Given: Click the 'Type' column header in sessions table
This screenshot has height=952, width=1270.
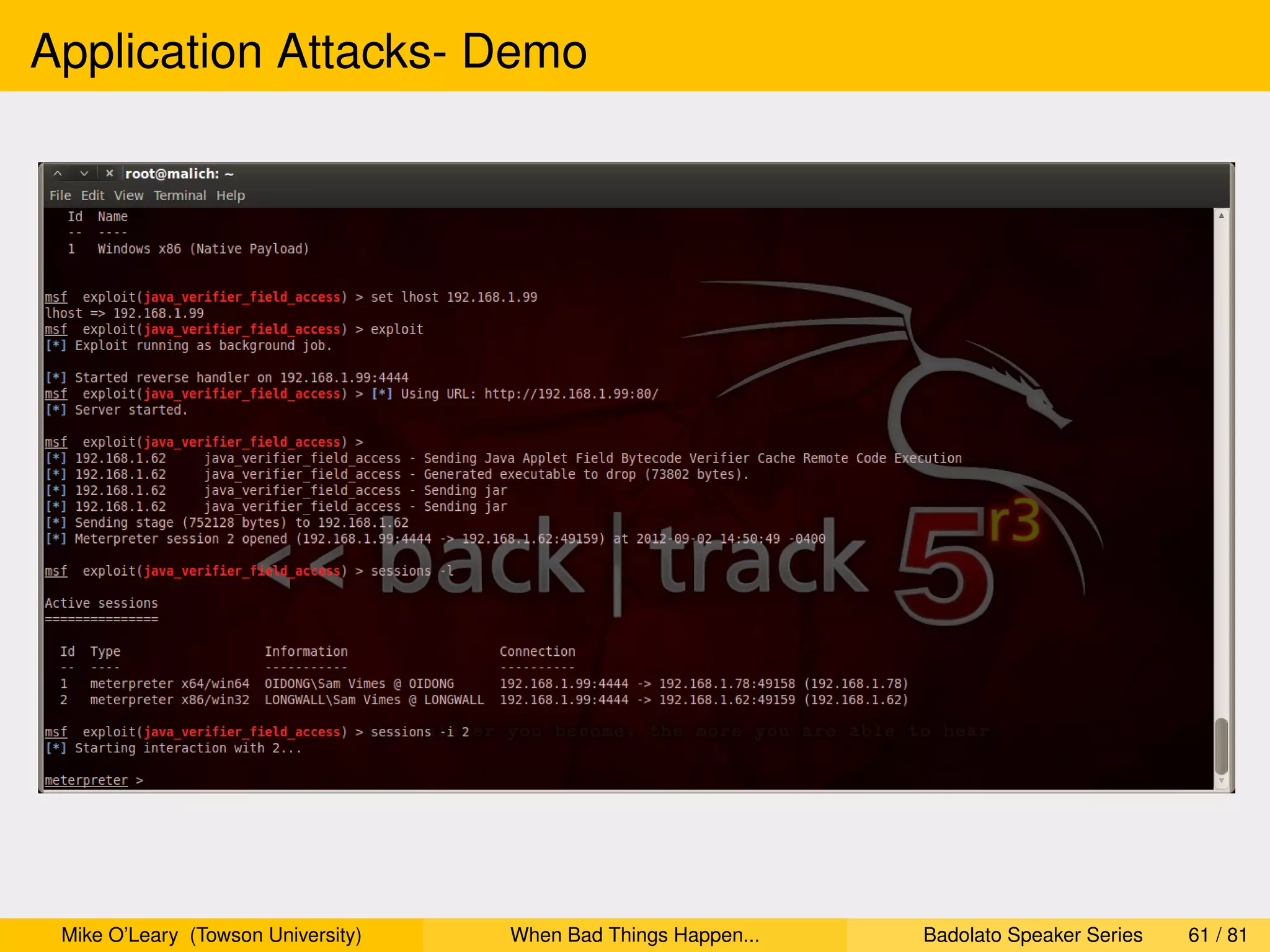Looking at the screenshot, I should (105, 651).
